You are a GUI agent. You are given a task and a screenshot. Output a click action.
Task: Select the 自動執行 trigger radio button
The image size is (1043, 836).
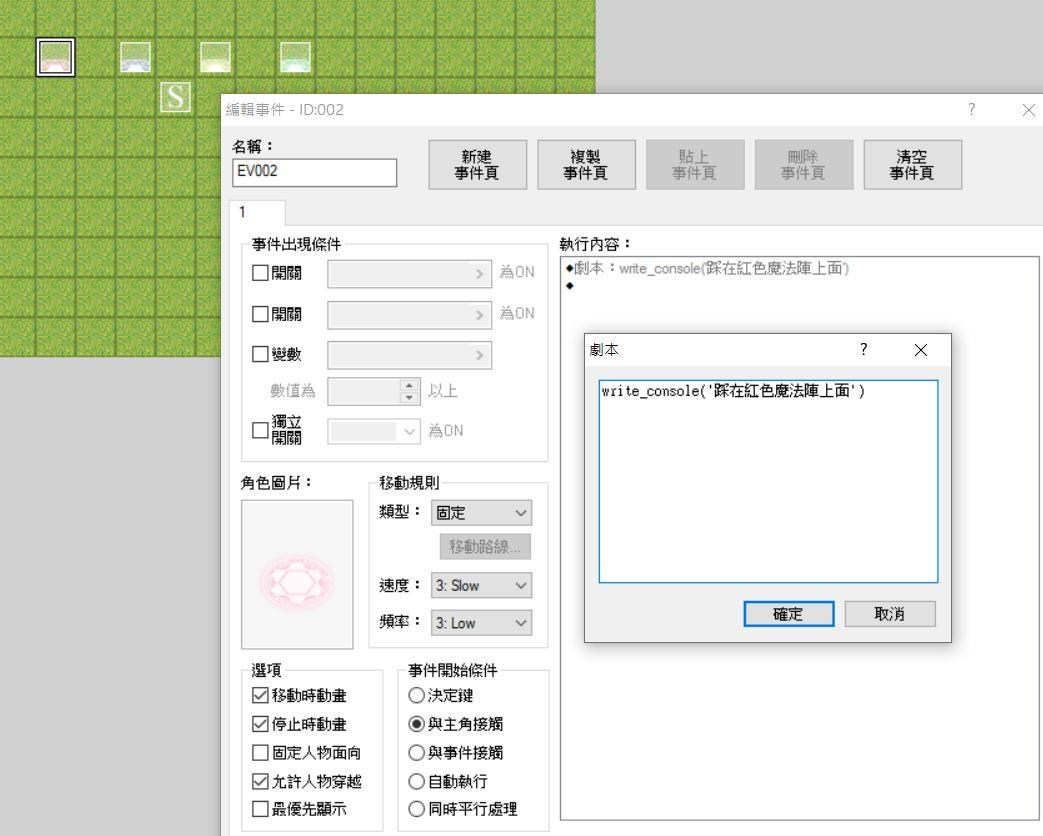[416, 781]
